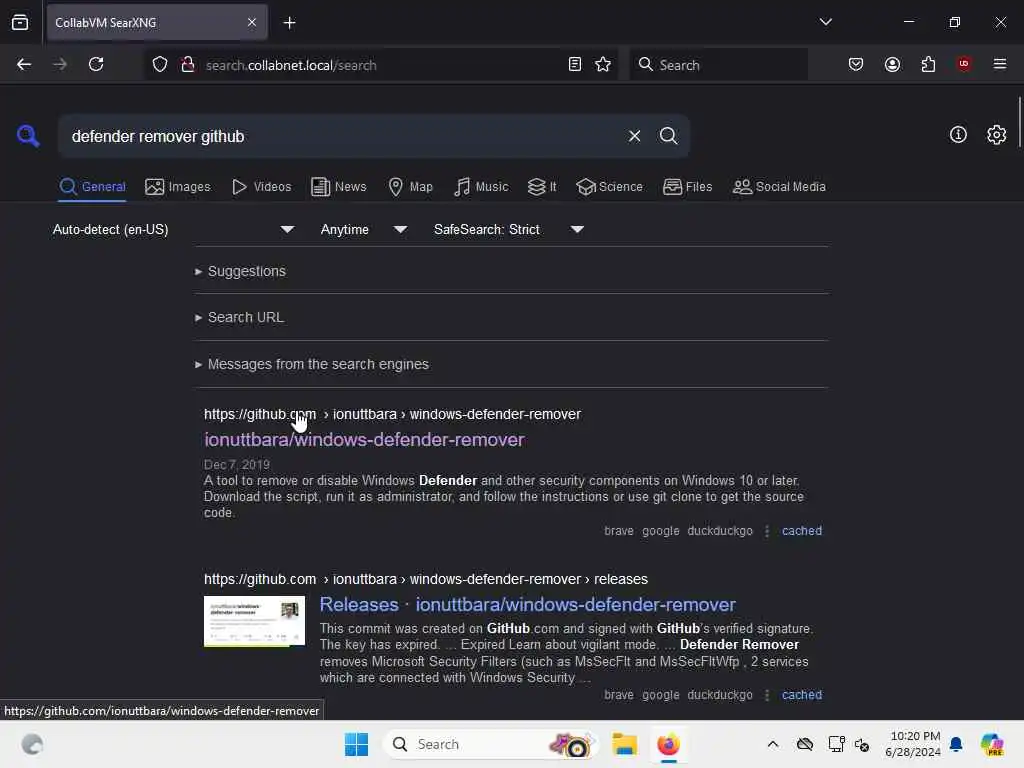Screen dimensions: 1024x768
Task: Open Firefox tracking protection shield
Action: 159,64
